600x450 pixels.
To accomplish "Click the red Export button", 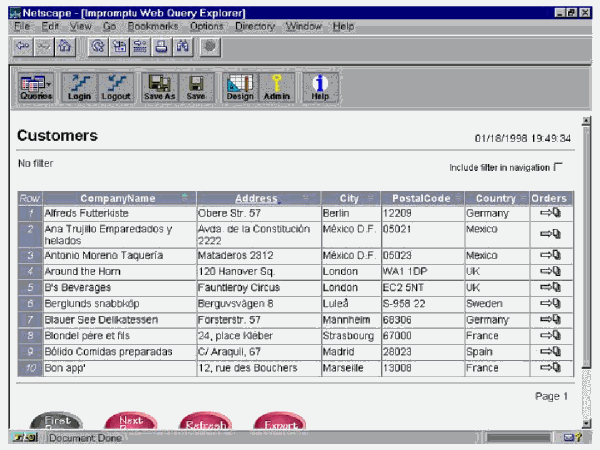I will (x=280, y=421).
